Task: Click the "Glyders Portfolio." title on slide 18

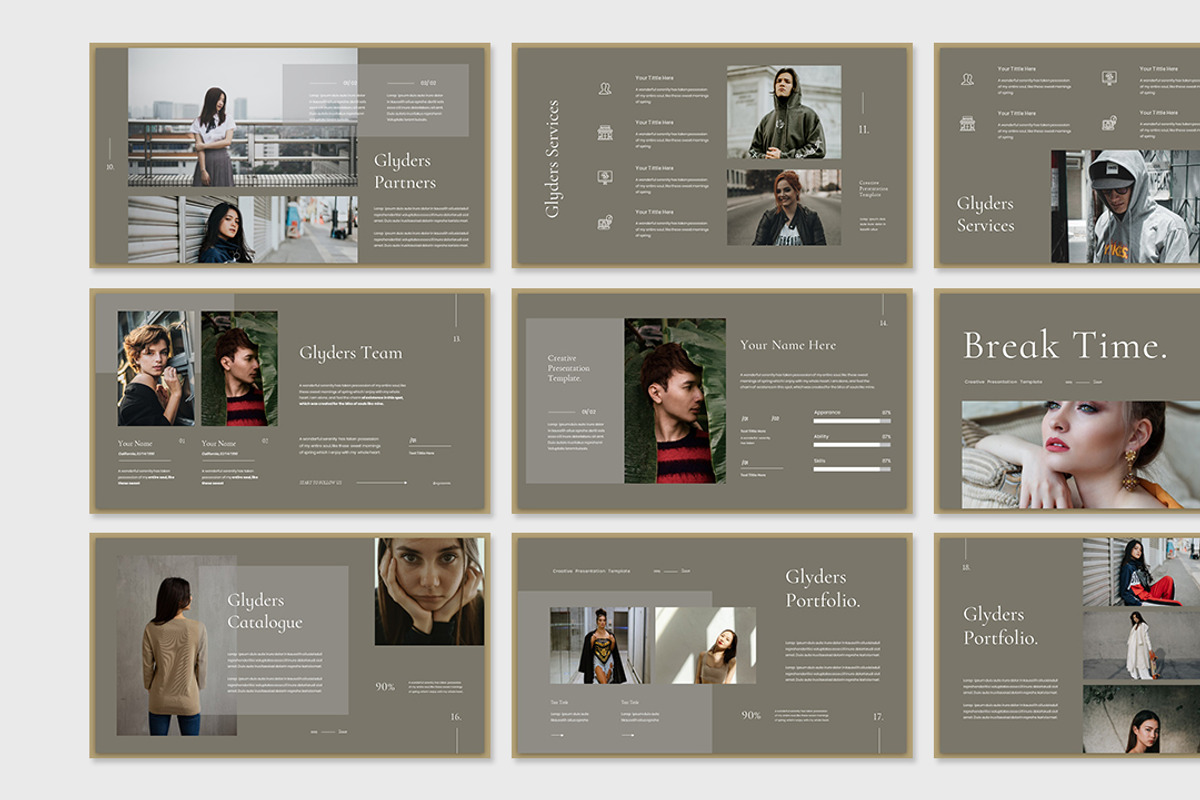Action: pyautogui.click(x=1001, y=625)
